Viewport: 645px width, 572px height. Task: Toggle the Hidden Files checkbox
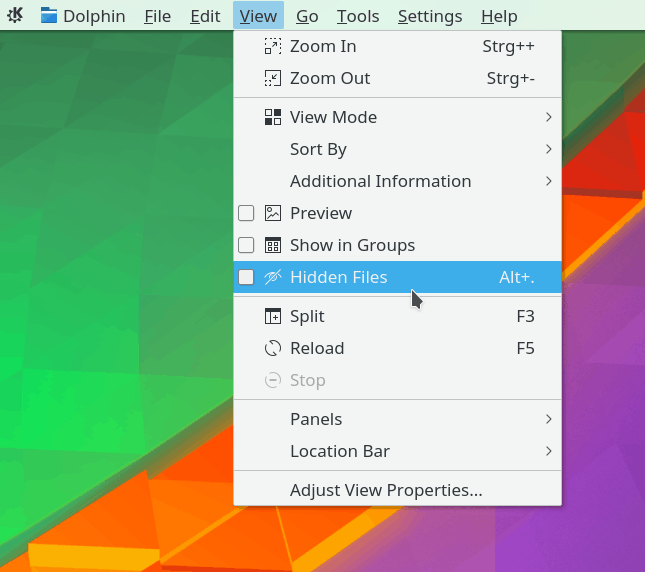246,277
